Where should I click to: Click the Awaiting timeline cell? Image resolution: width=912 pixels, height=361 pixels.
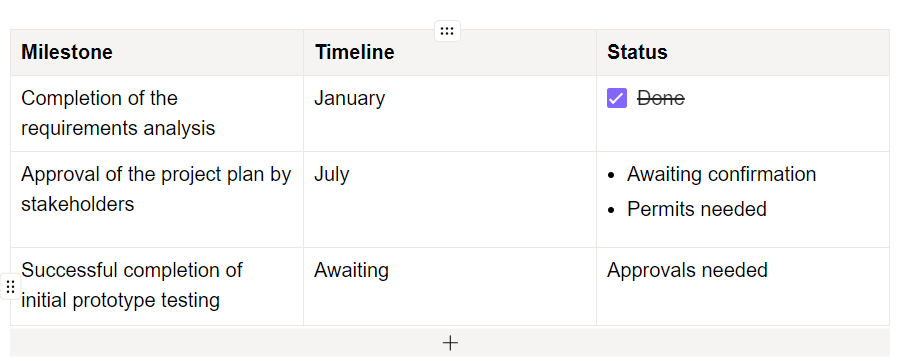[450, 287]
